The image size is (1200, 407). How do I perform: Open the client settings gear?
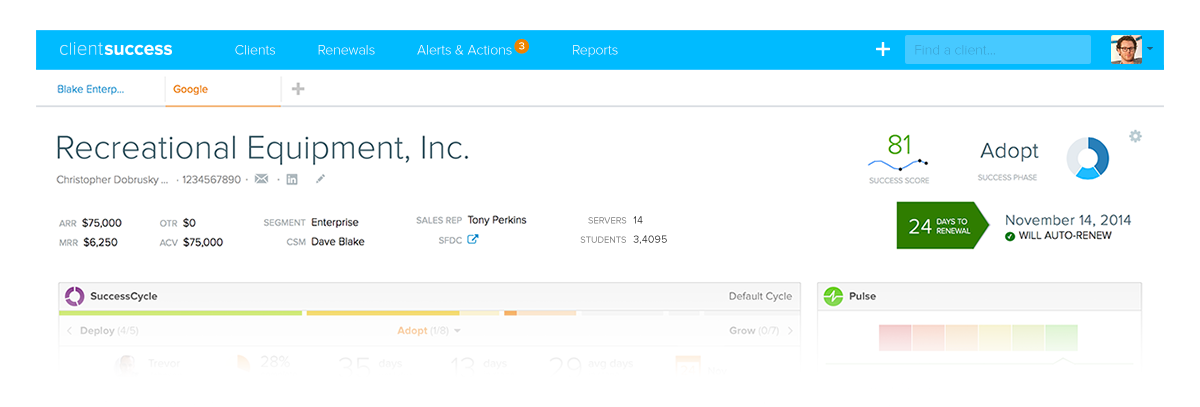(x=1135, y=136)
